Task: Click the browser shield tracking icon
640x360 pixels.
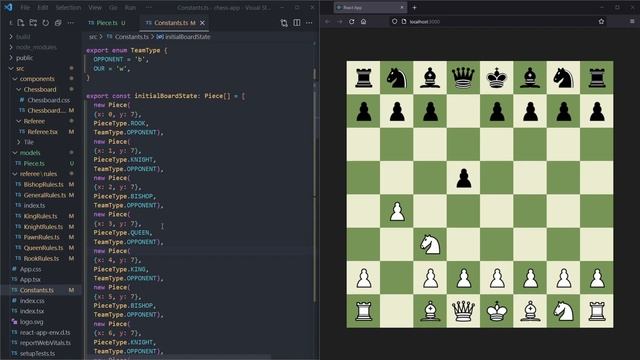Action: tap(394, 22)
